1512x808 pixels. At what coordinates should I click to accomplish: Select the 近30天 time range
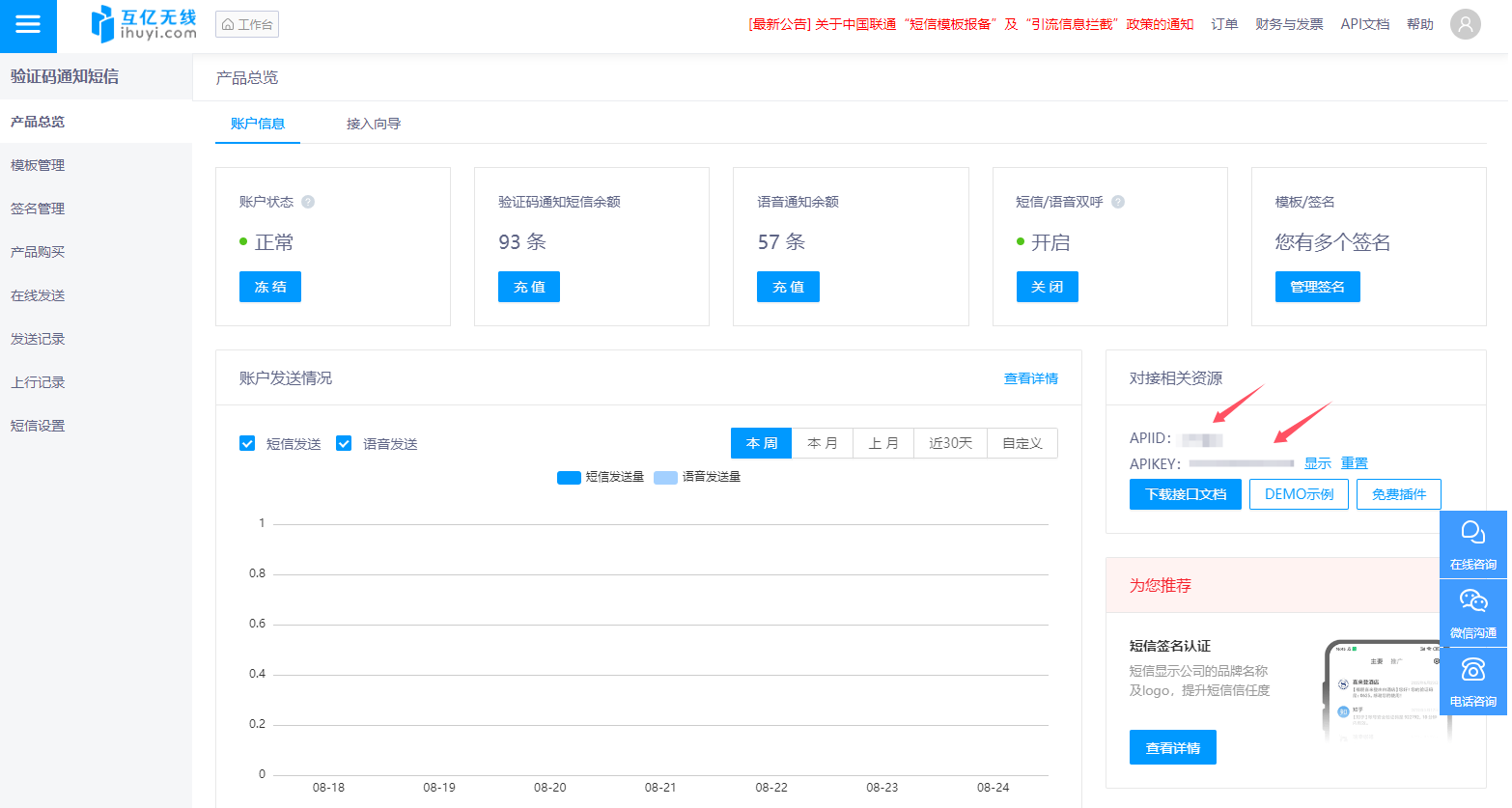click(950, 443)
